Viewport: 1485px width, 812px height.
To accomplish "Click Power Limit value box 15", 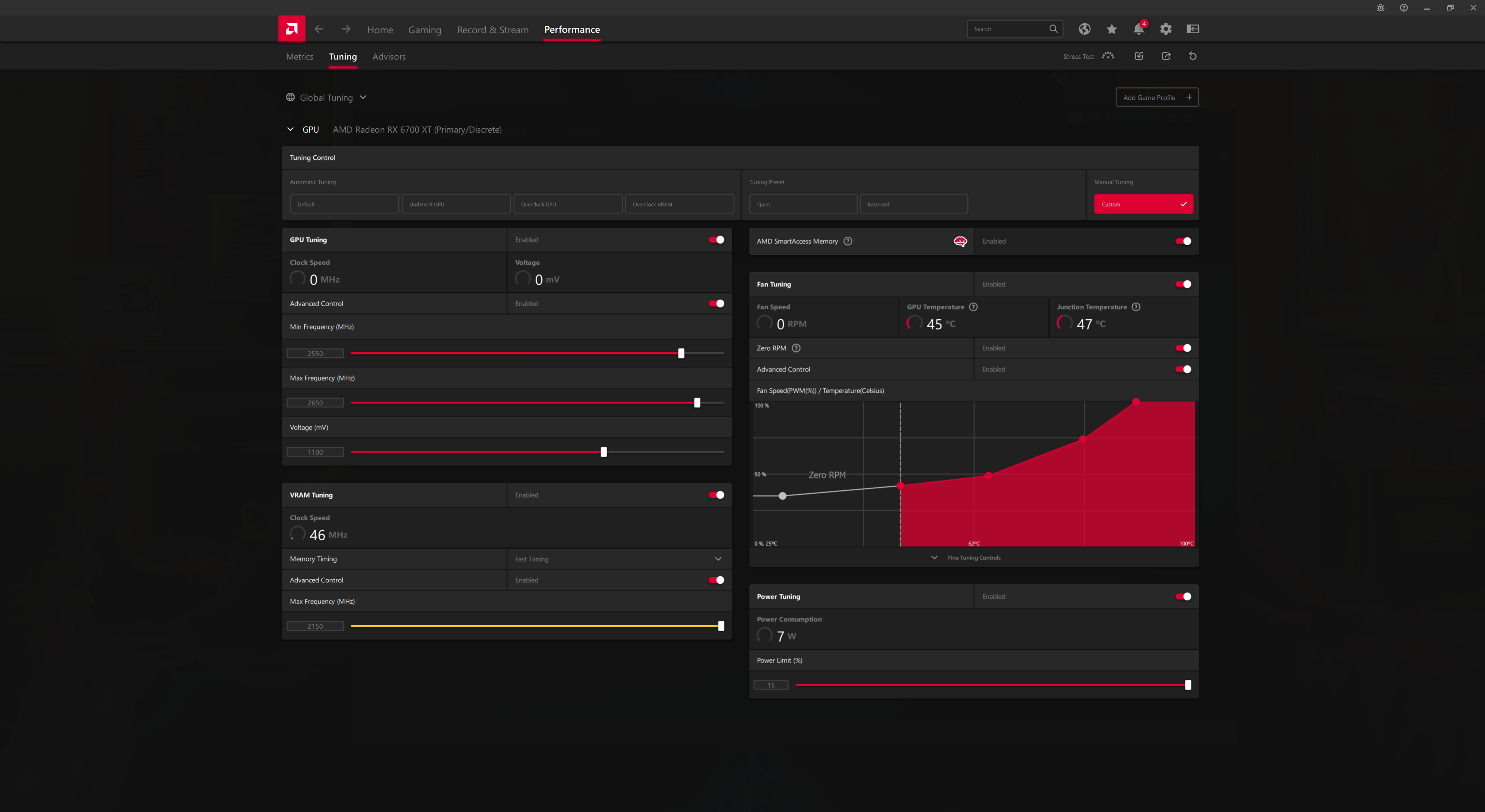I will point(771,685).
